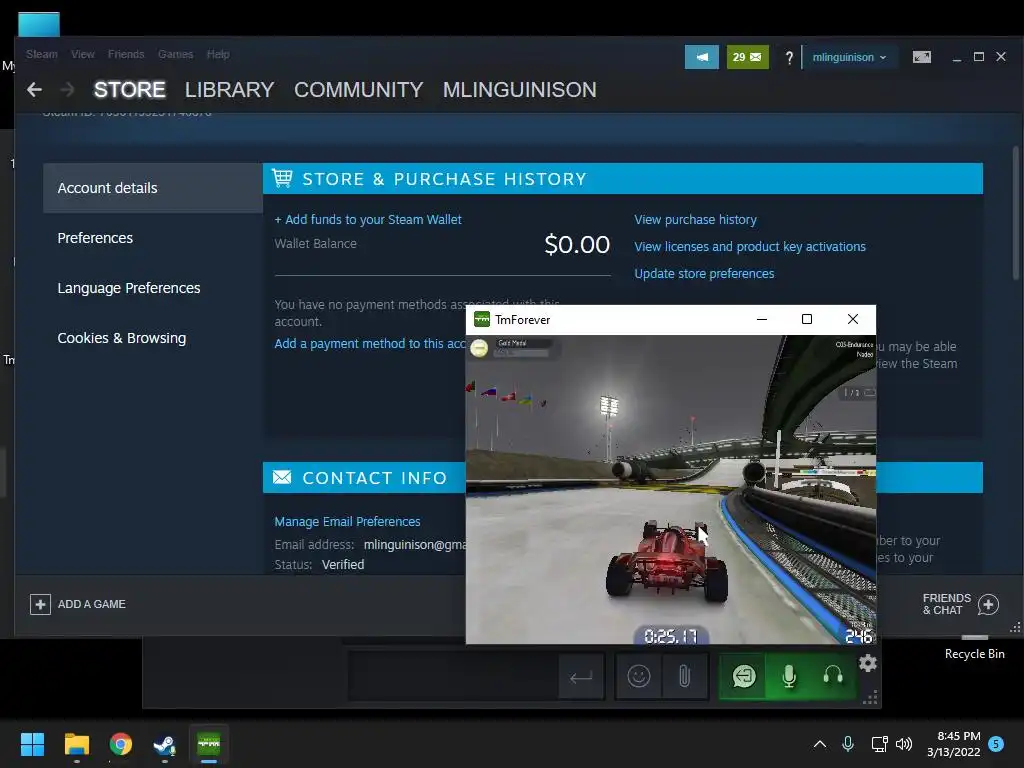Open the chat settings gear icon
This screenshot has width=1024, height=768.
[x=868, y=664]
